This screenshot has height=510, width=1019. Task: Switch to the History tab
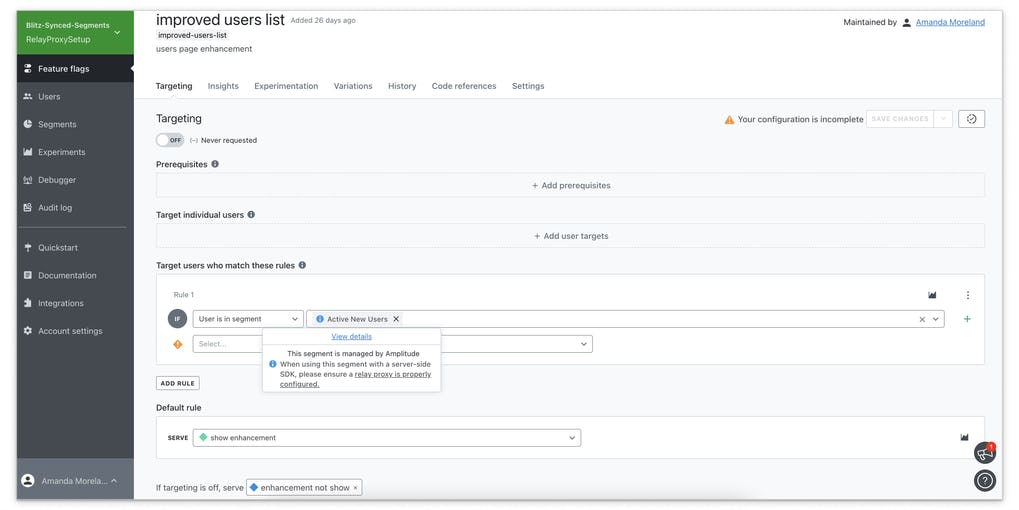pyautogui.click(x=402, y=86)
